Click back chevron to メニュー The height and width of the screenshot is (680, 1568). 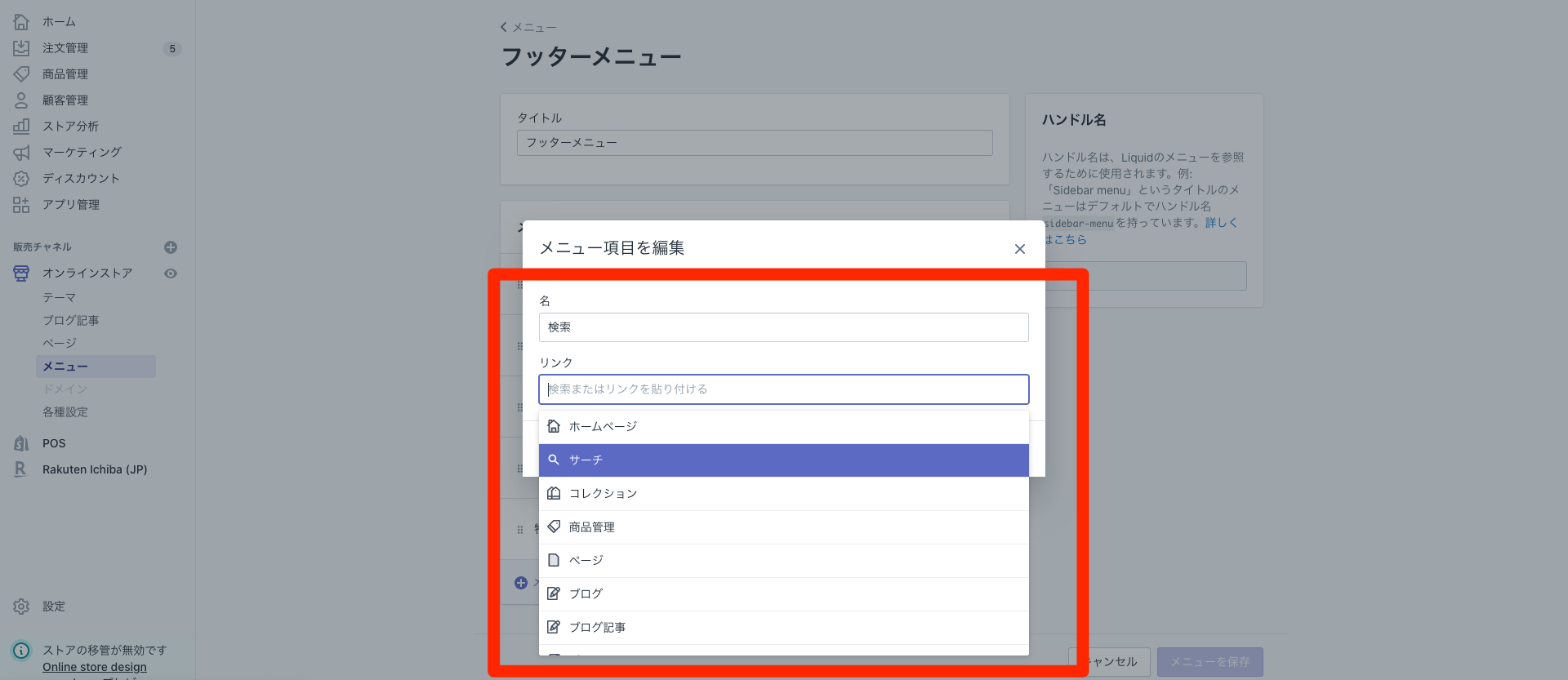(x=504, y=27)
